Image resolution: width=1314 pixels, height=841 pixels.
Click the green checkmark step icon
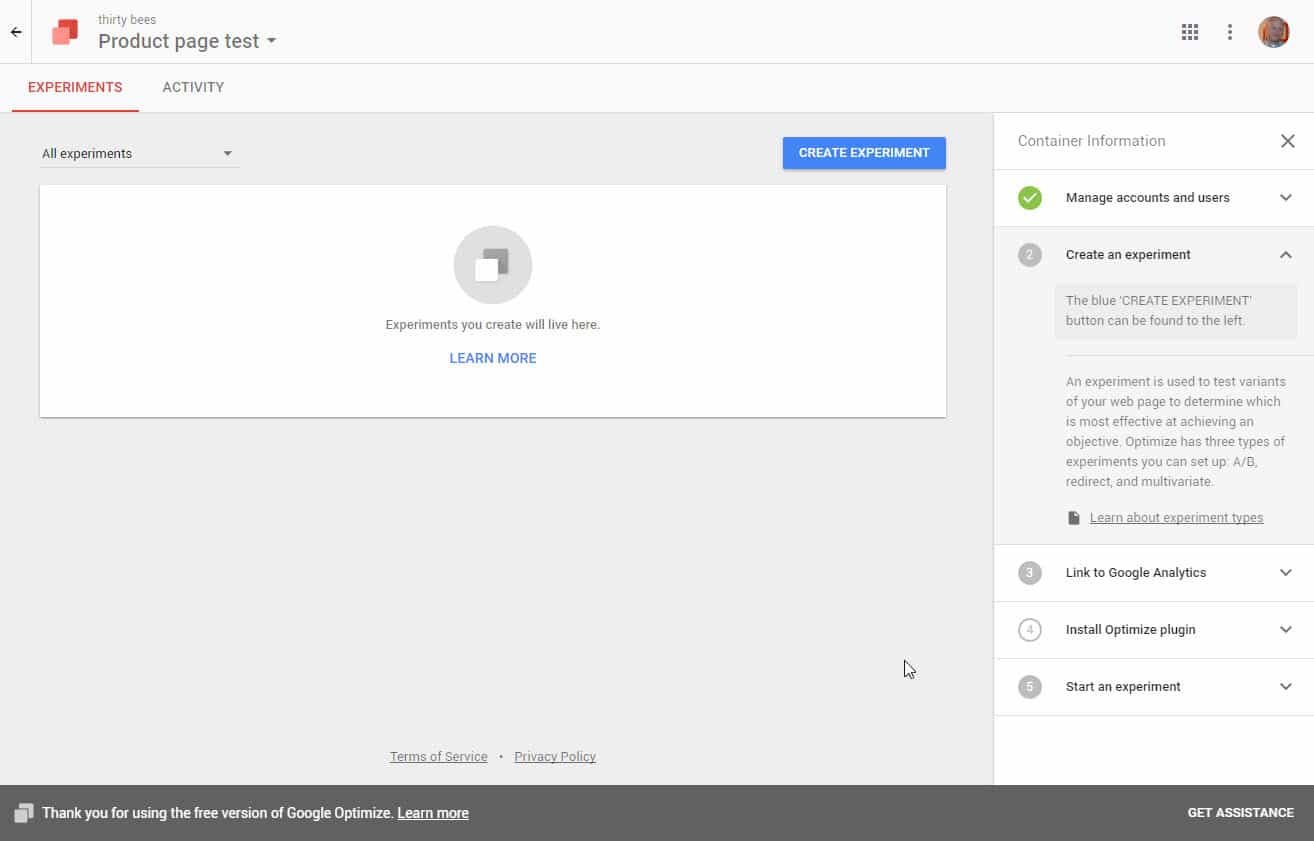tap(1030, 198)
